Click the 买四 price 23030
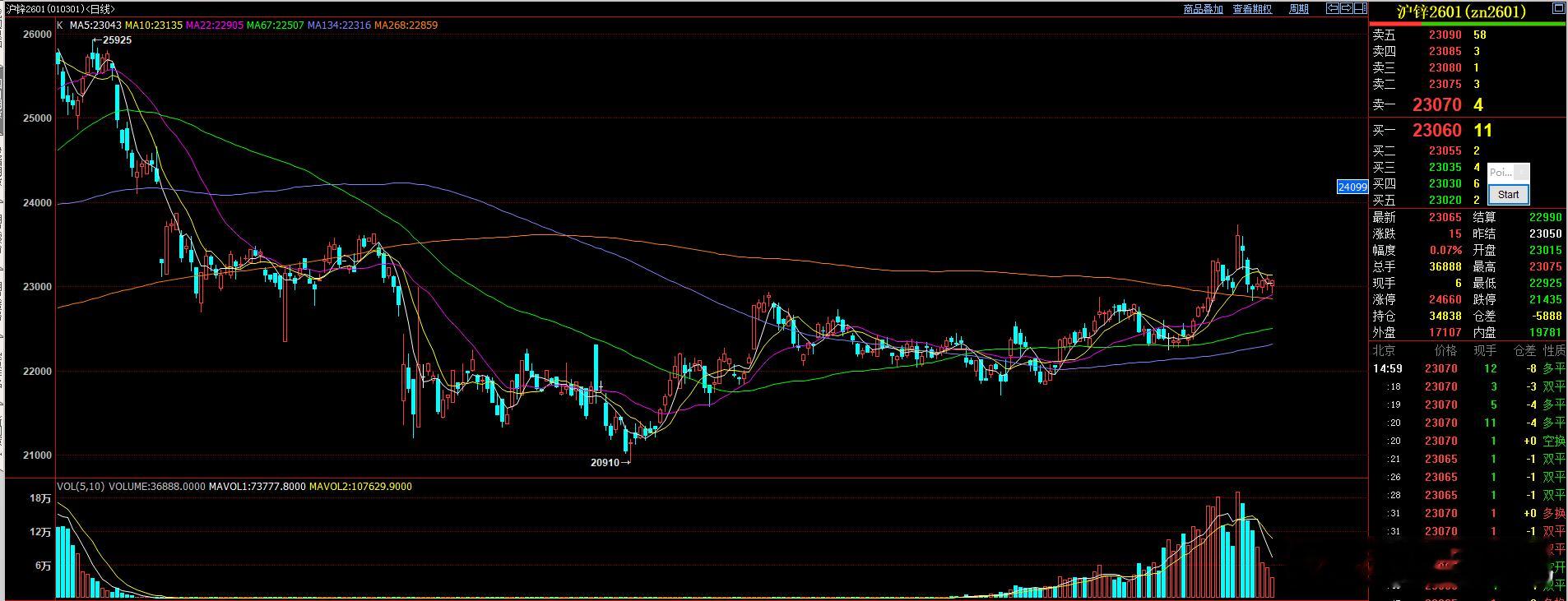The height and width of the screenshot is (601, 1568). pos(1445,183)
